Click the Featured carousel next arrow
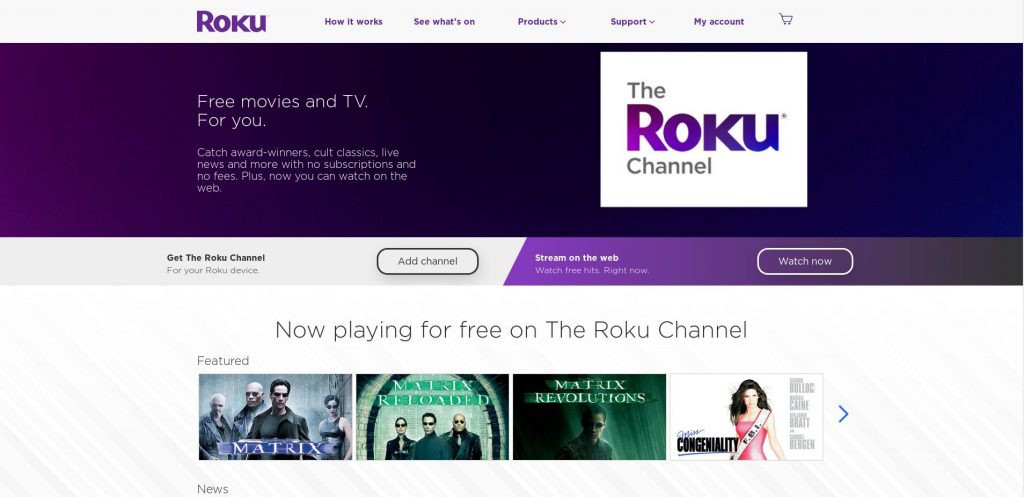1024x497 pixels. [x=843, y=413]
